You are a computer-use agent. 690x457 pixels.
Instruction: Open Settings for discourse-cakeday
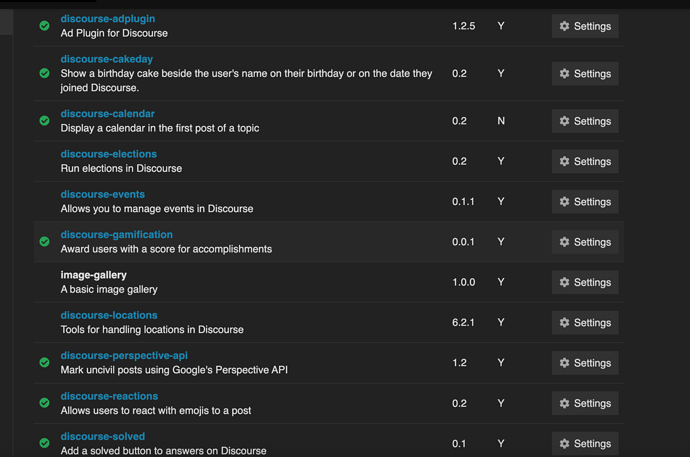click(585, 73)
